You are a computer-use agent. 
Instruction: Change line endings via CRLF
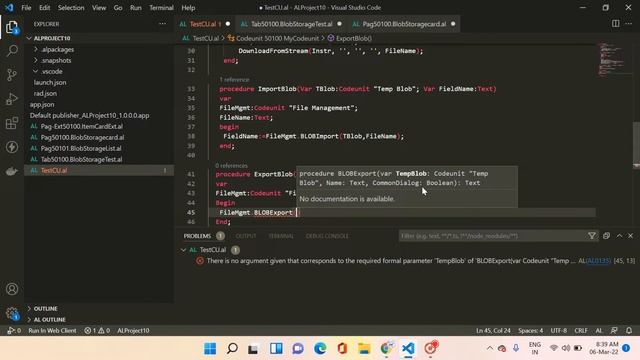tap(581, 330)
